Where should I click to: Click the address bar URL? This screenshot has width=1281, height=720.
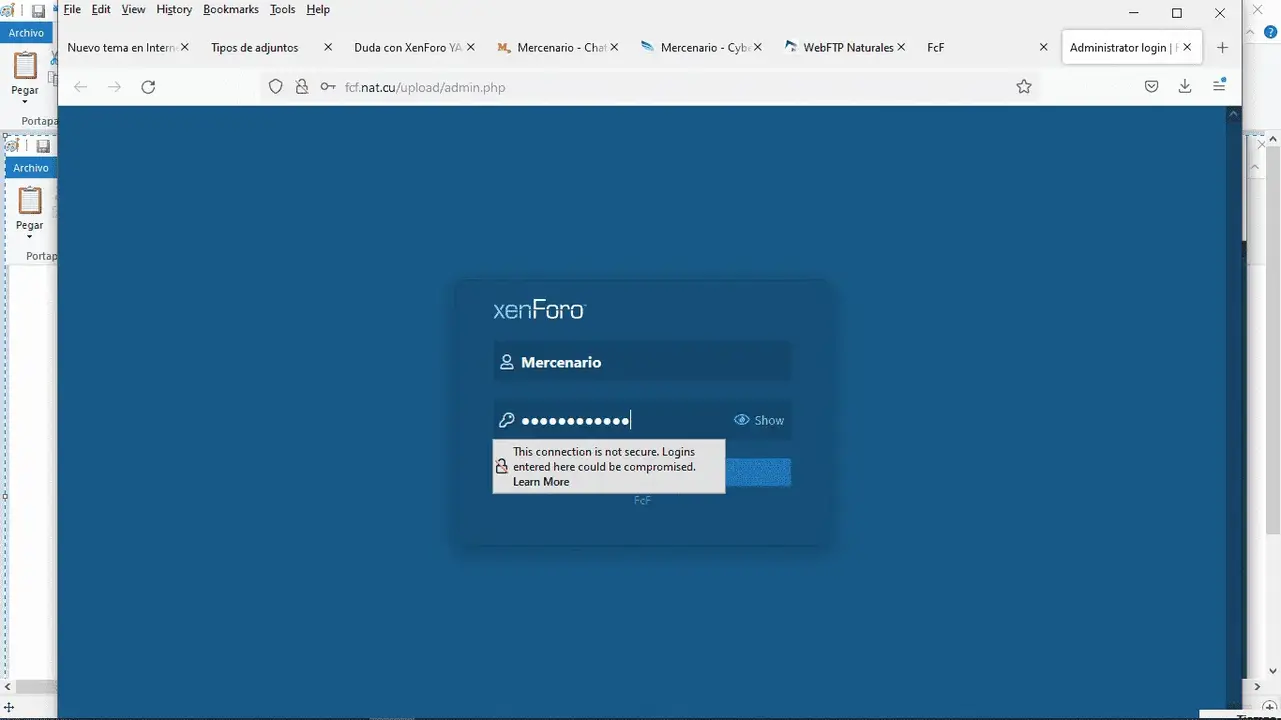click(425, 87)
